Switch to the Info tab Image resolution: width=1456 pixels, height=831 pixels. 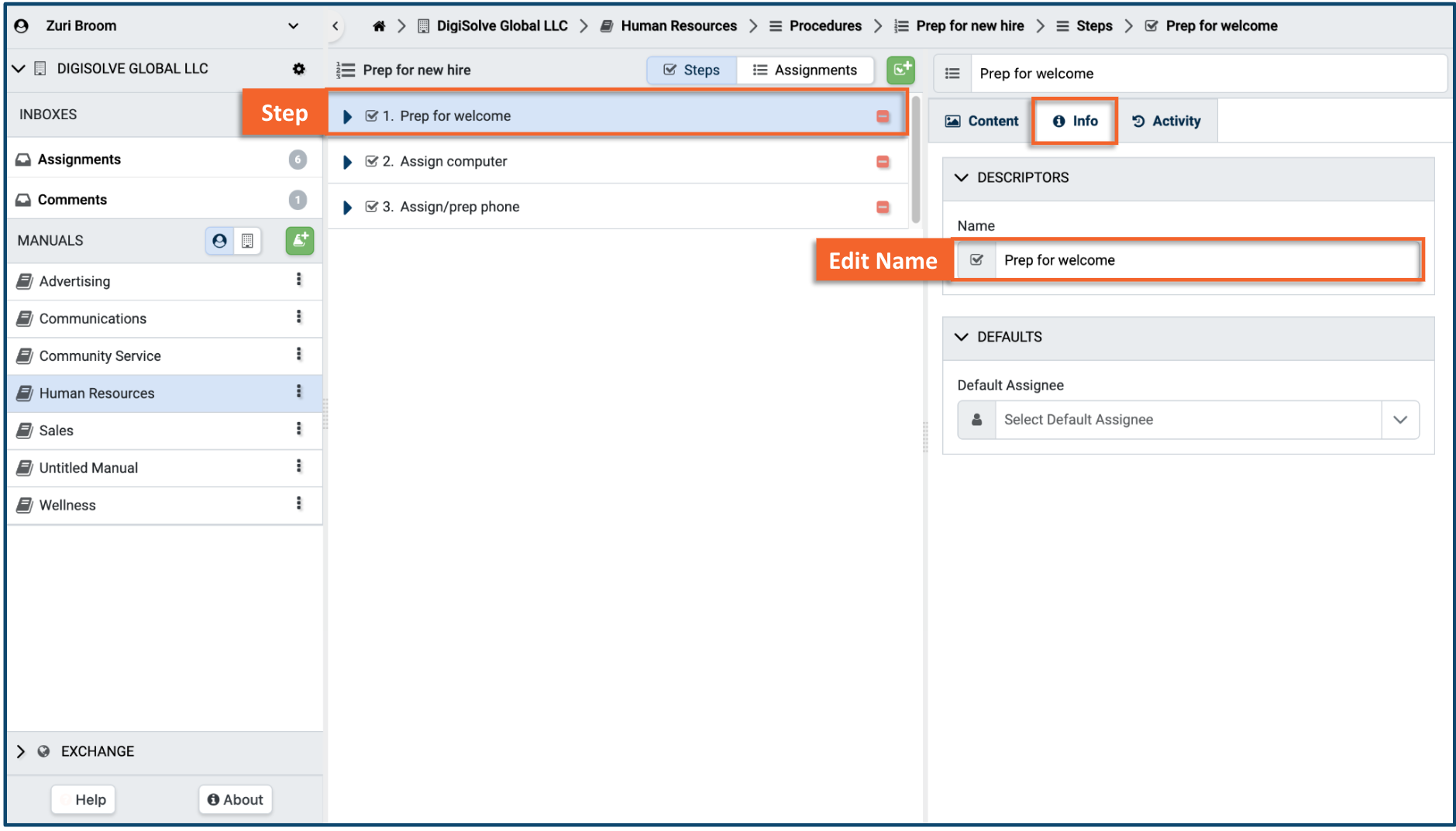1075,122
